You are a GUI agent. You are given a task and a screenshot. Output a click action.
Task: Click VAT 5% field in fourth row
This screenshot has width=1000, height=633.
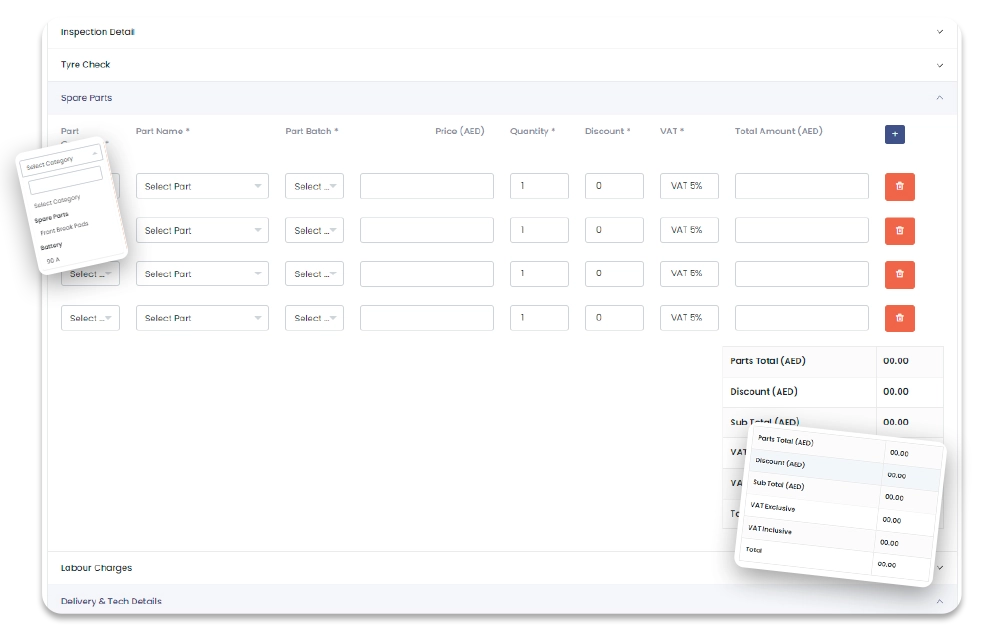(689, 317)
